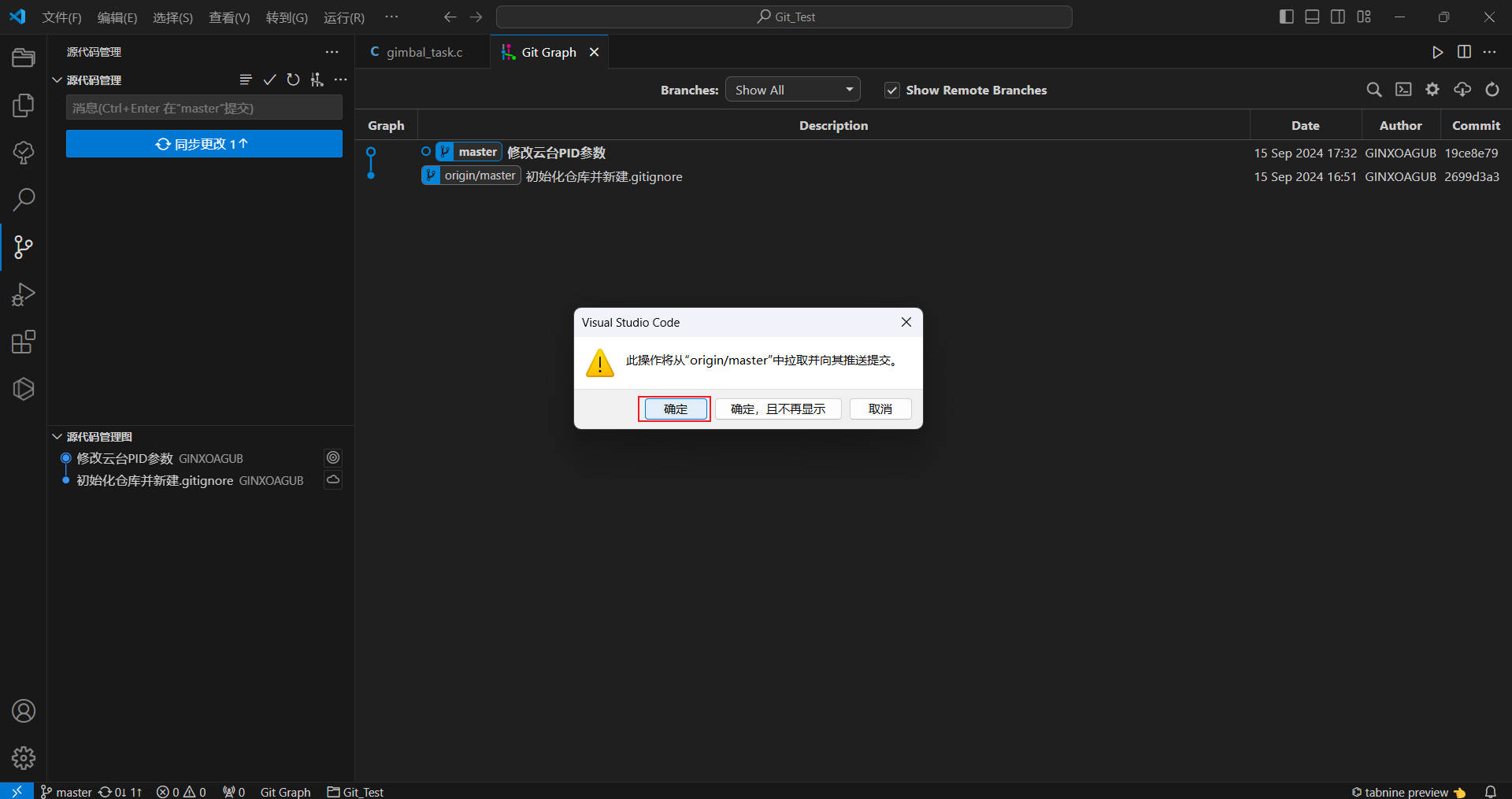Open Run and Debug view
This screenshot has width=1512, height=799.
[24, 294]
